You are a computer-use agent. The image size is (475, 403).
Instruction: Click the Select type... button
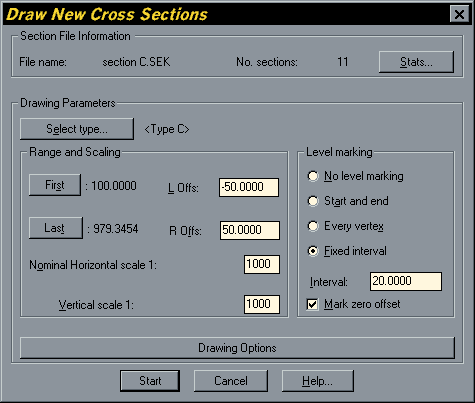[77, 129]
